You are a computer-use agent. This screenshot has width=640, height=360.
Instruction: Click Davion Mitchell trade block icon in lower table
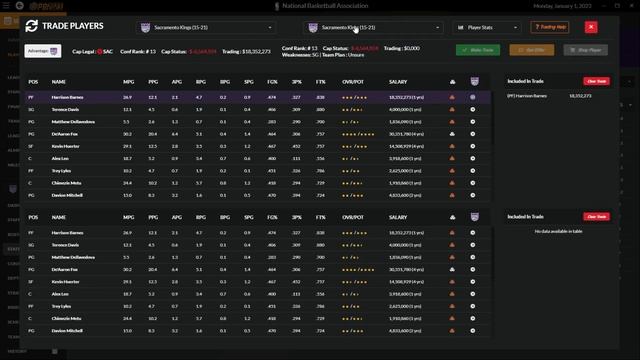click(452, 331)
